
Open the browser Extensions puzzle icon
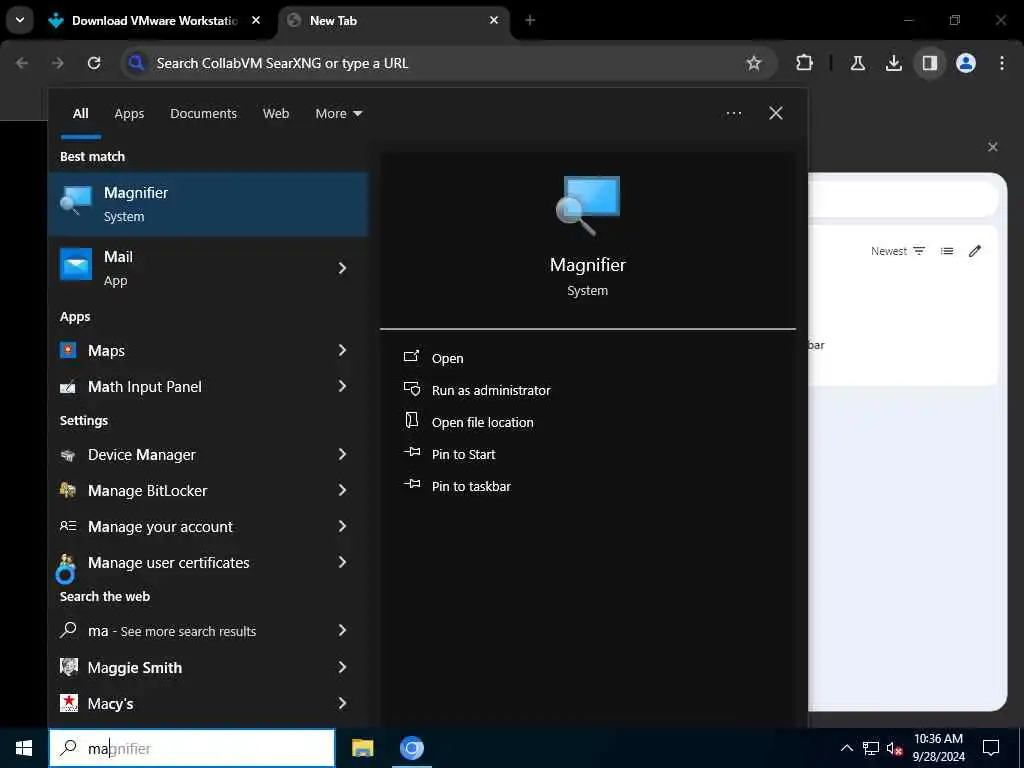click(x=805, y=63)
